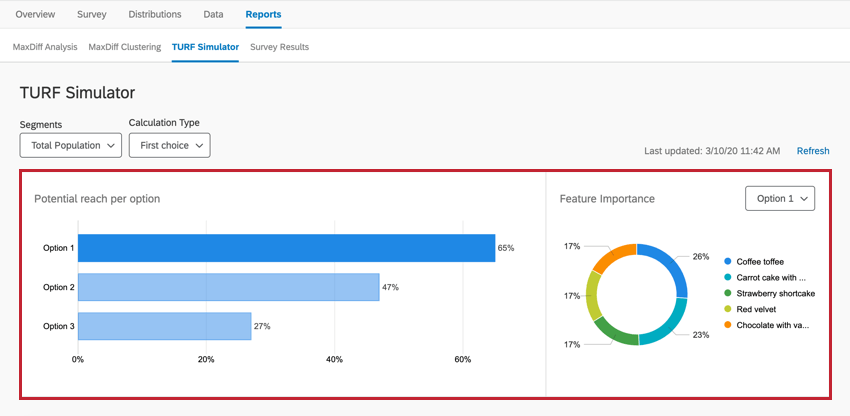Go to the Distributions tab
This screenshot has width=850, height=416.
pyautogui.click(x=155, y=15)
